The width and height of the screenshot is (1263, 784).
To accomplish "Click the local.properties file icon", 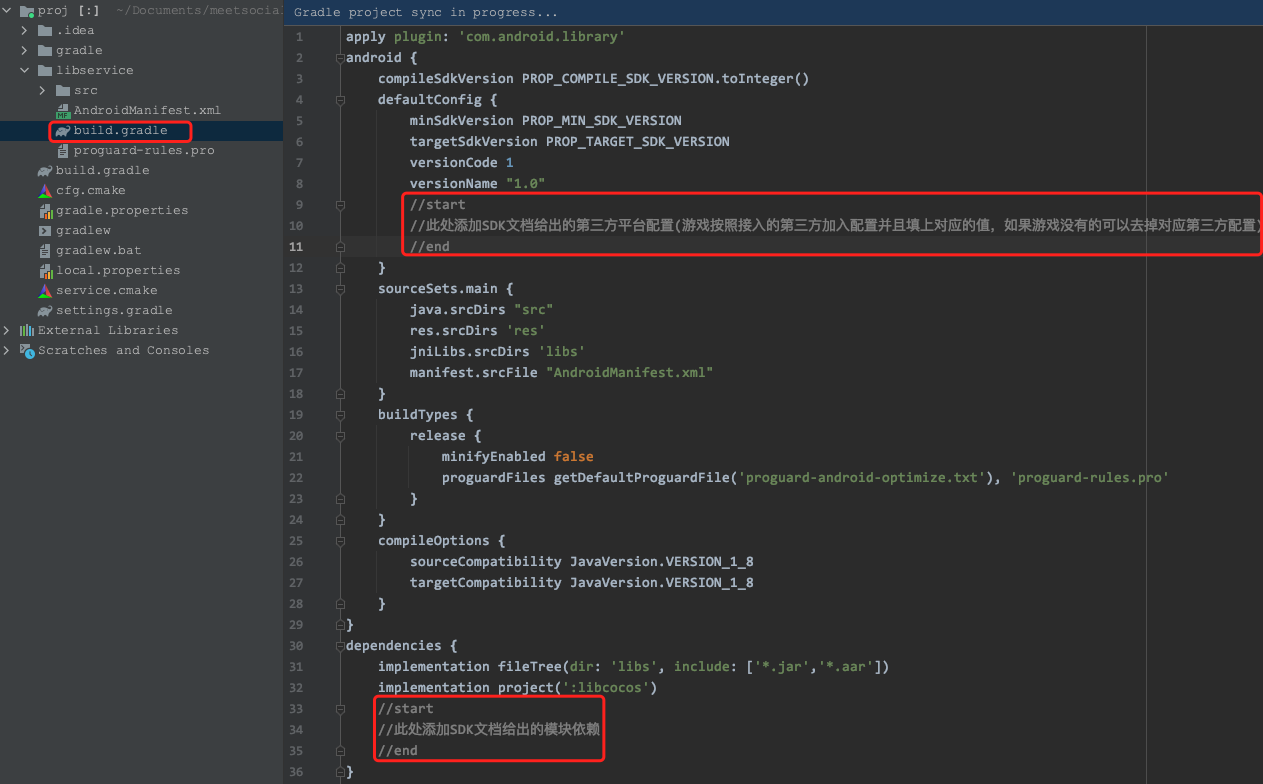I will click(x=45, y=270).
